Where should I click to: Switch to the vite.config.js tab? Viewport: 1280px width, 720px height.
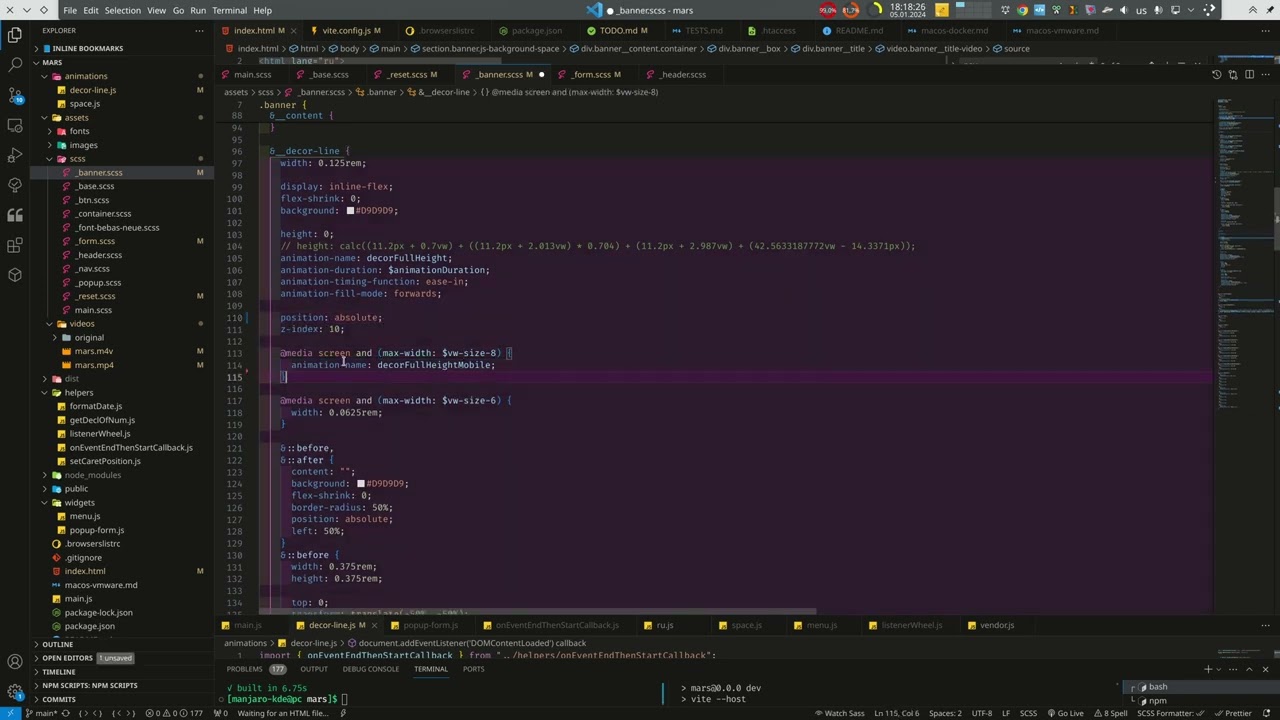[346, 30]
